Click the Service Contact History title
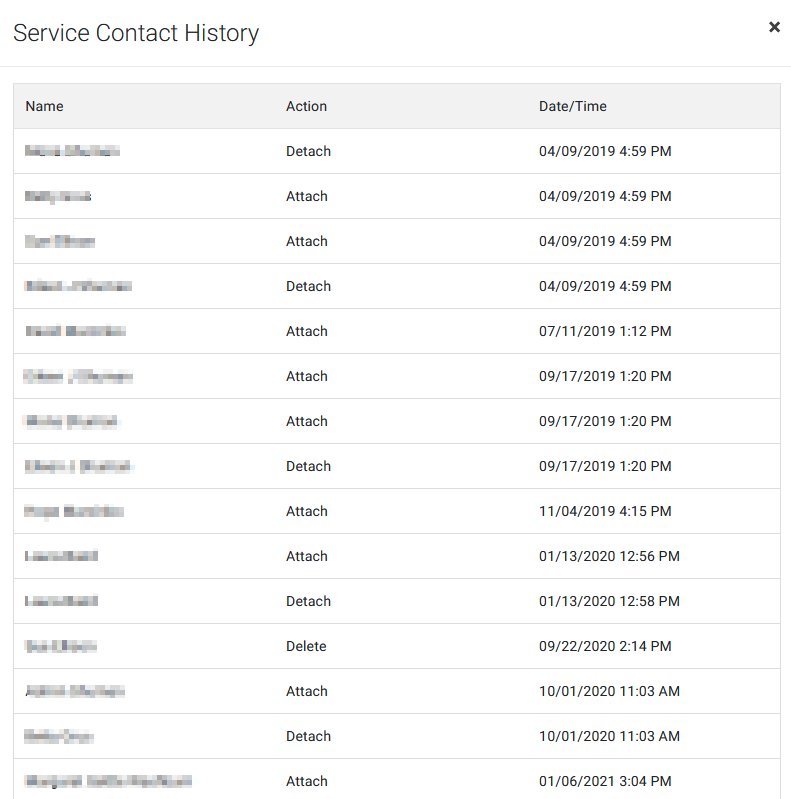Screen dimensions: 791x799 pyautogui.click(x=136, y=33)
